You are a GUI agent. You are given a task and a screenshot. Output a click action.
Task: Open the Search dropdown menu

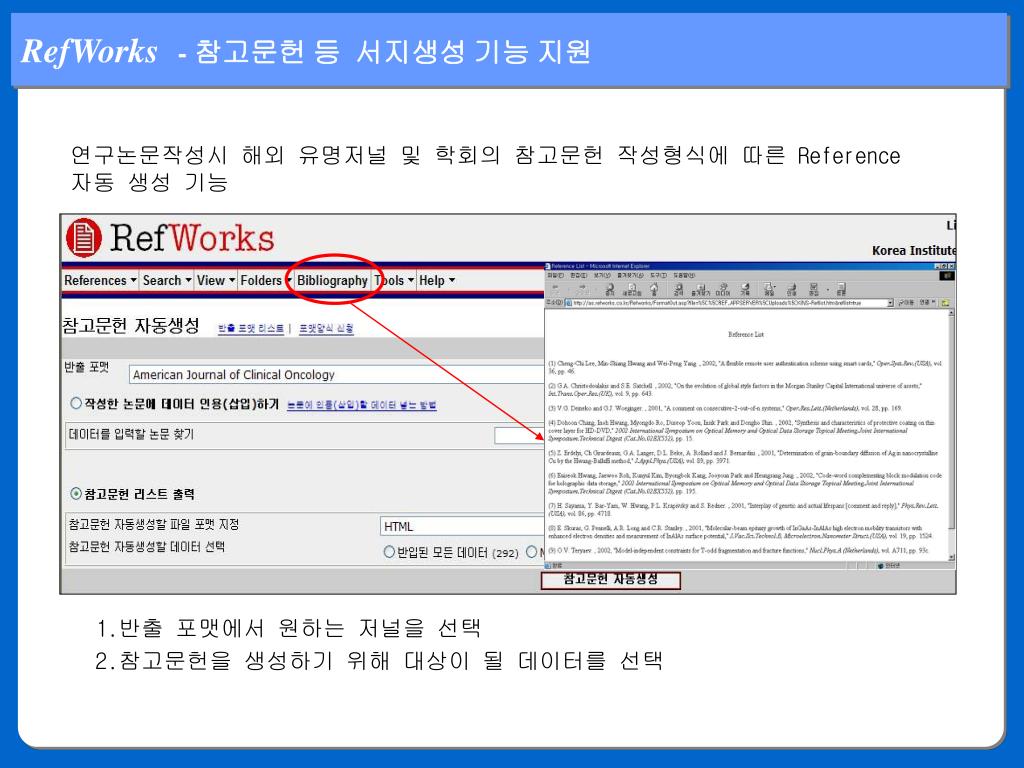167,280
